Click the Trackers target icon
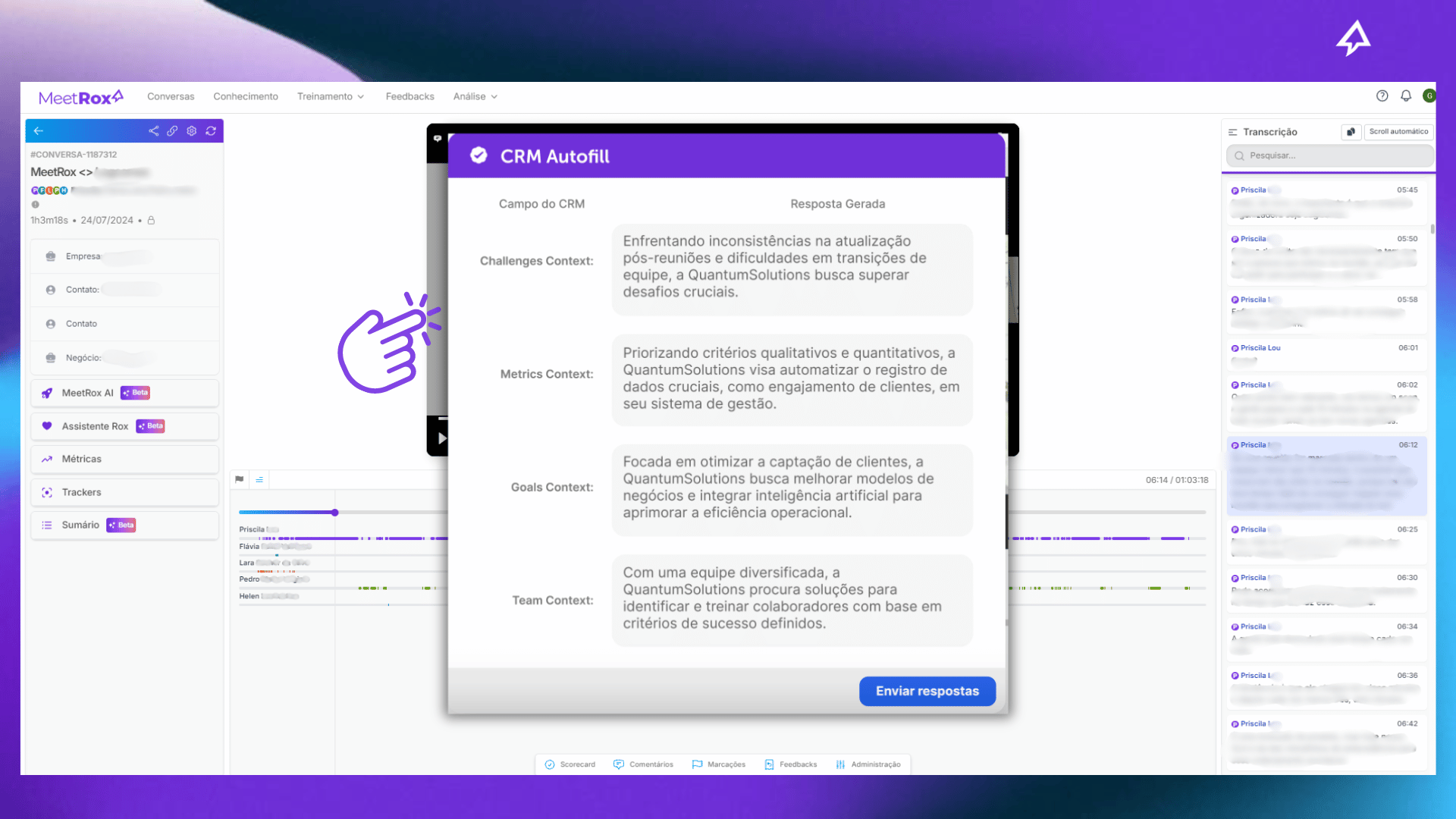The width and height of the screenshot is (1456, 819). coord(47,492)
